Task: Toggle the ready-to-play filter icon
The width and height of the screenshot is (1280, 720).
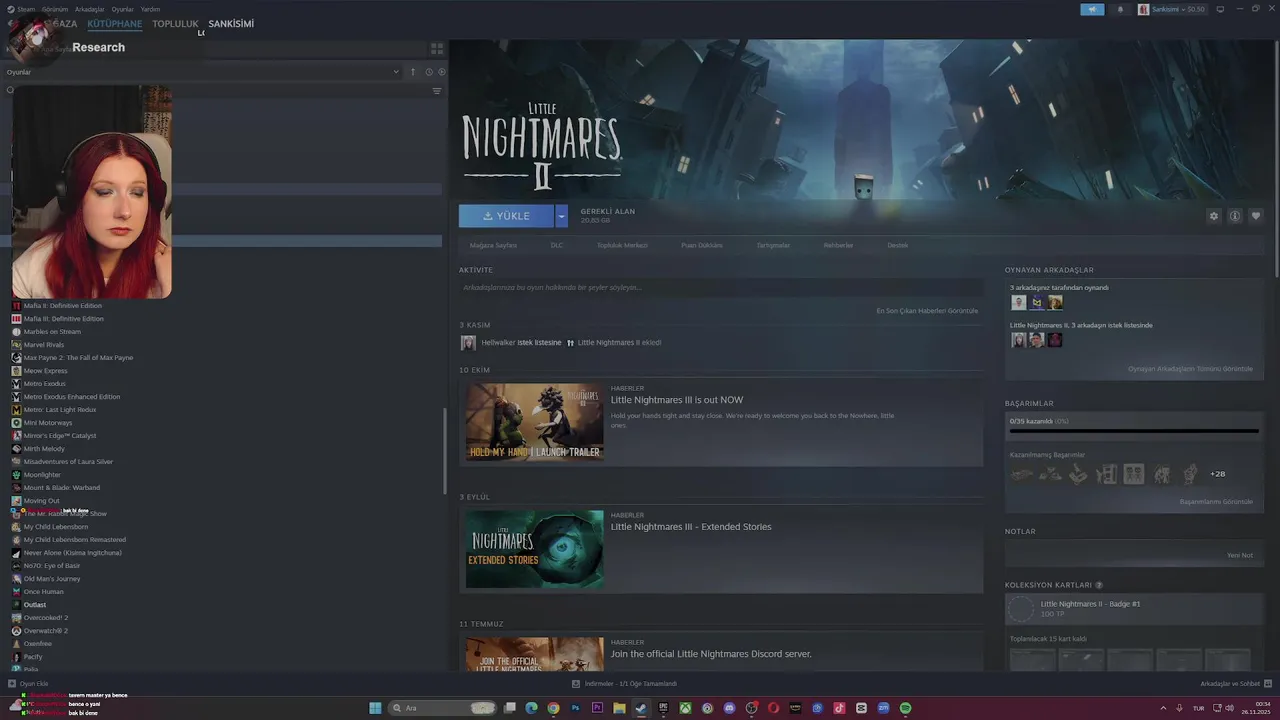Action: 442,72
